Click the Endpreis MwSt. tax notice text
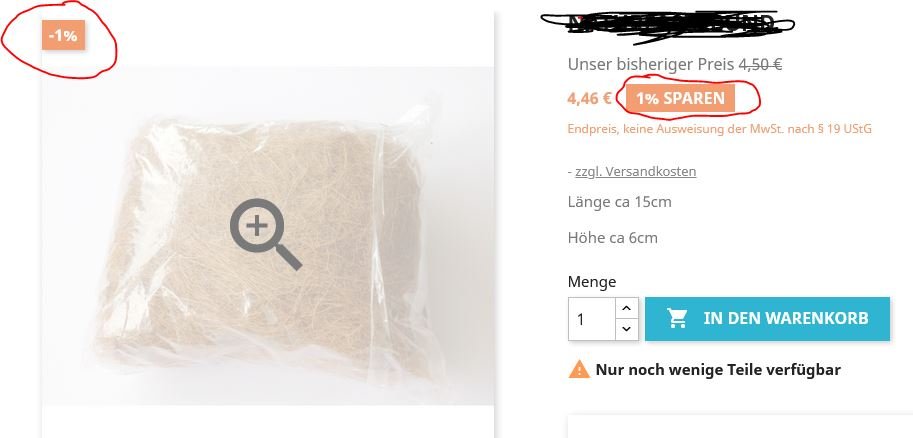Image resolution: width=913 pixels, height=438 pixels. 720,129
